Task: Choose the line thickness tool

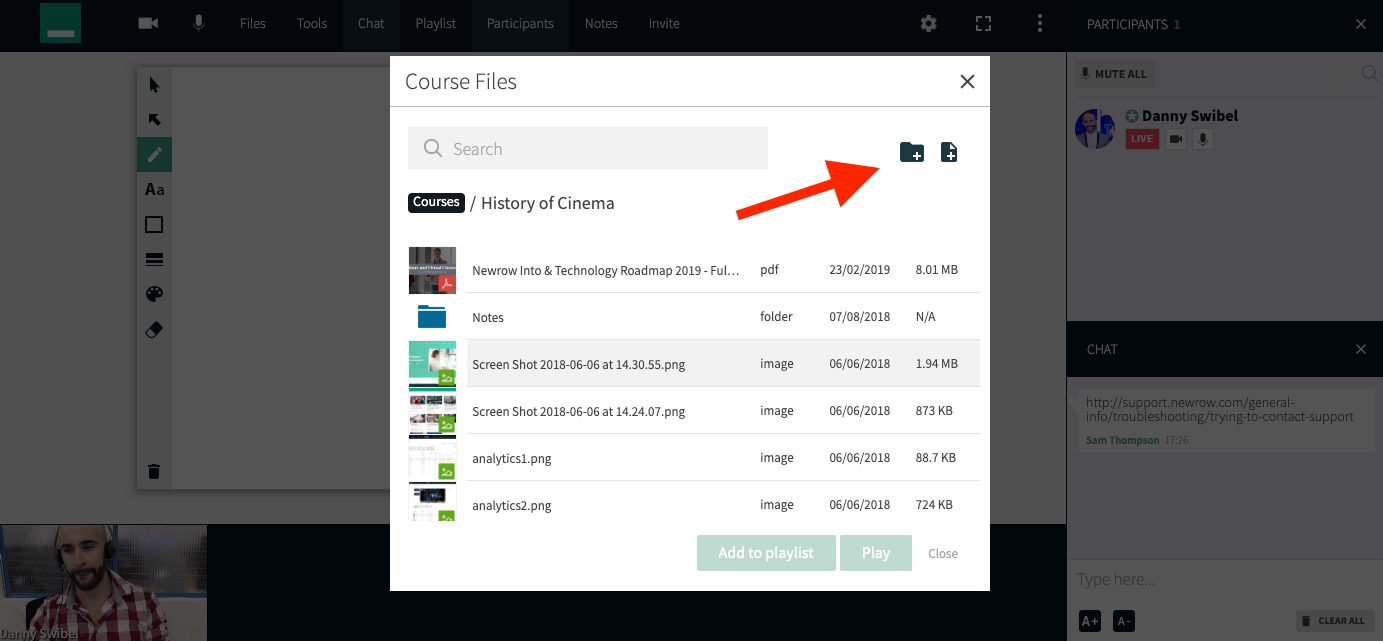Action: pyautogui.click(x=154, y=260)
